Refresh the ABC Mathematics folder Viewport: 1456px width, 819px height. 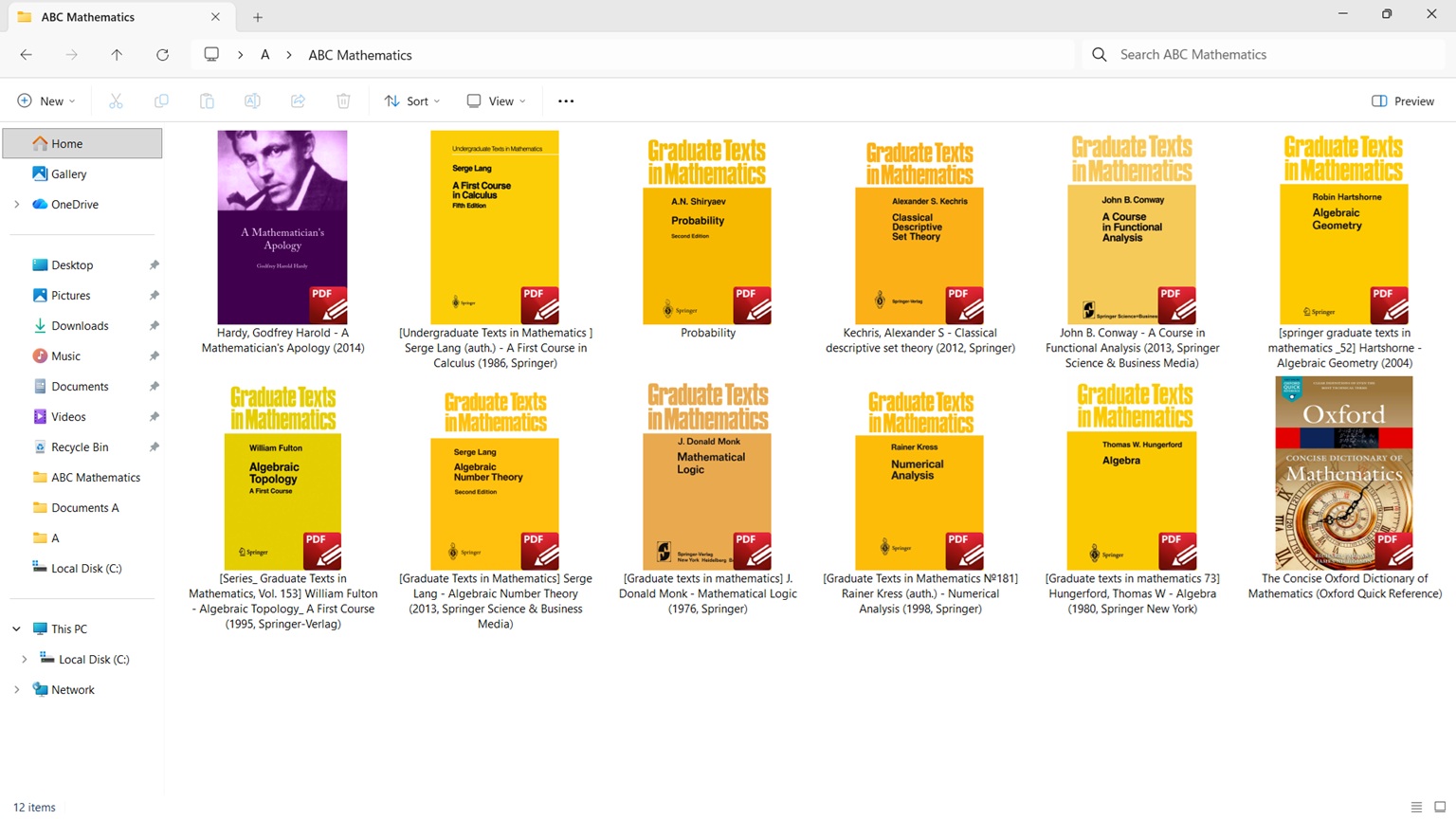162,55
